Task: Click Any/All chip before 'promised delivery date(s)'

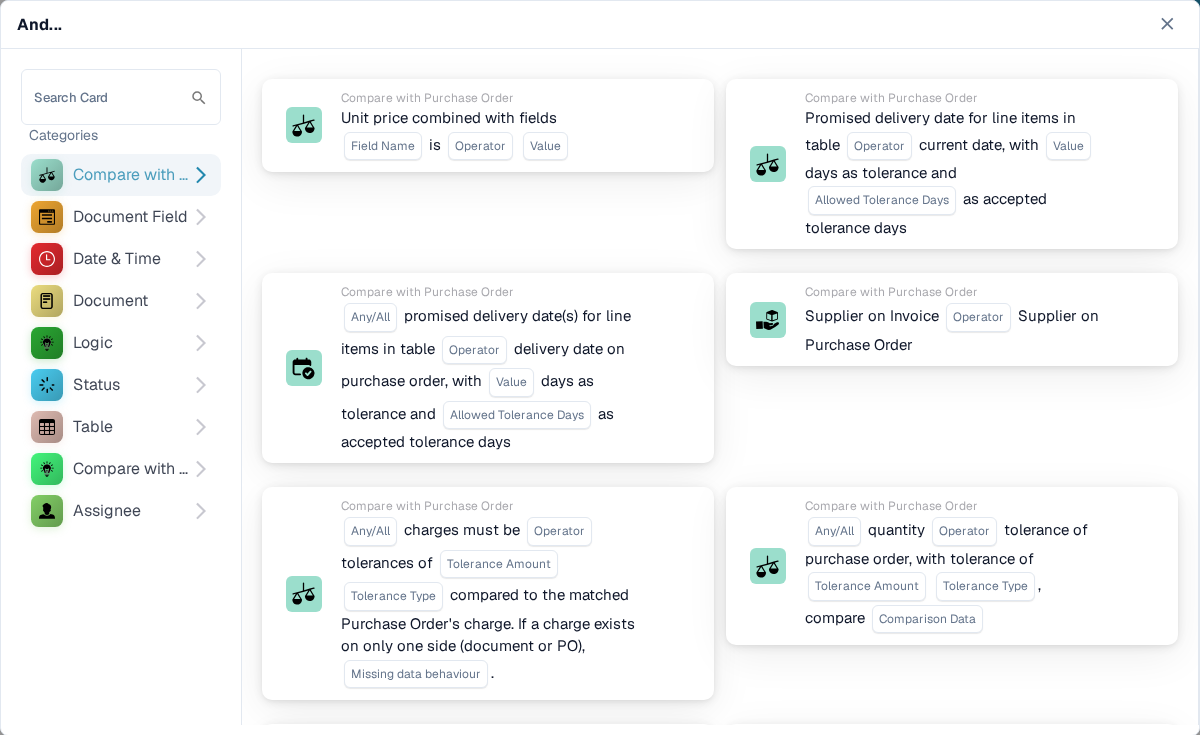Action: pyautogui.click(x=370, y=317)
